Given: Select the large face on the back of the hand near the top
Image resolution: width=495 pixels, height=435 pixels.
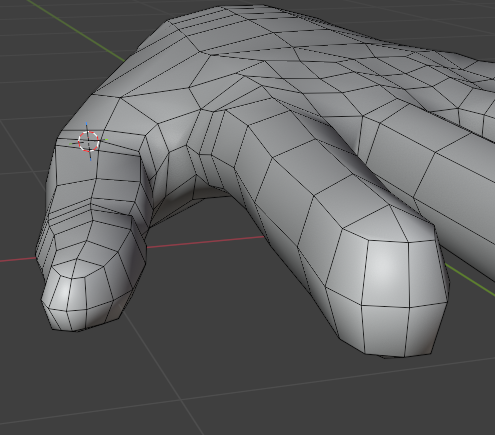Looking at the screenshot, I should pos(233,33).
